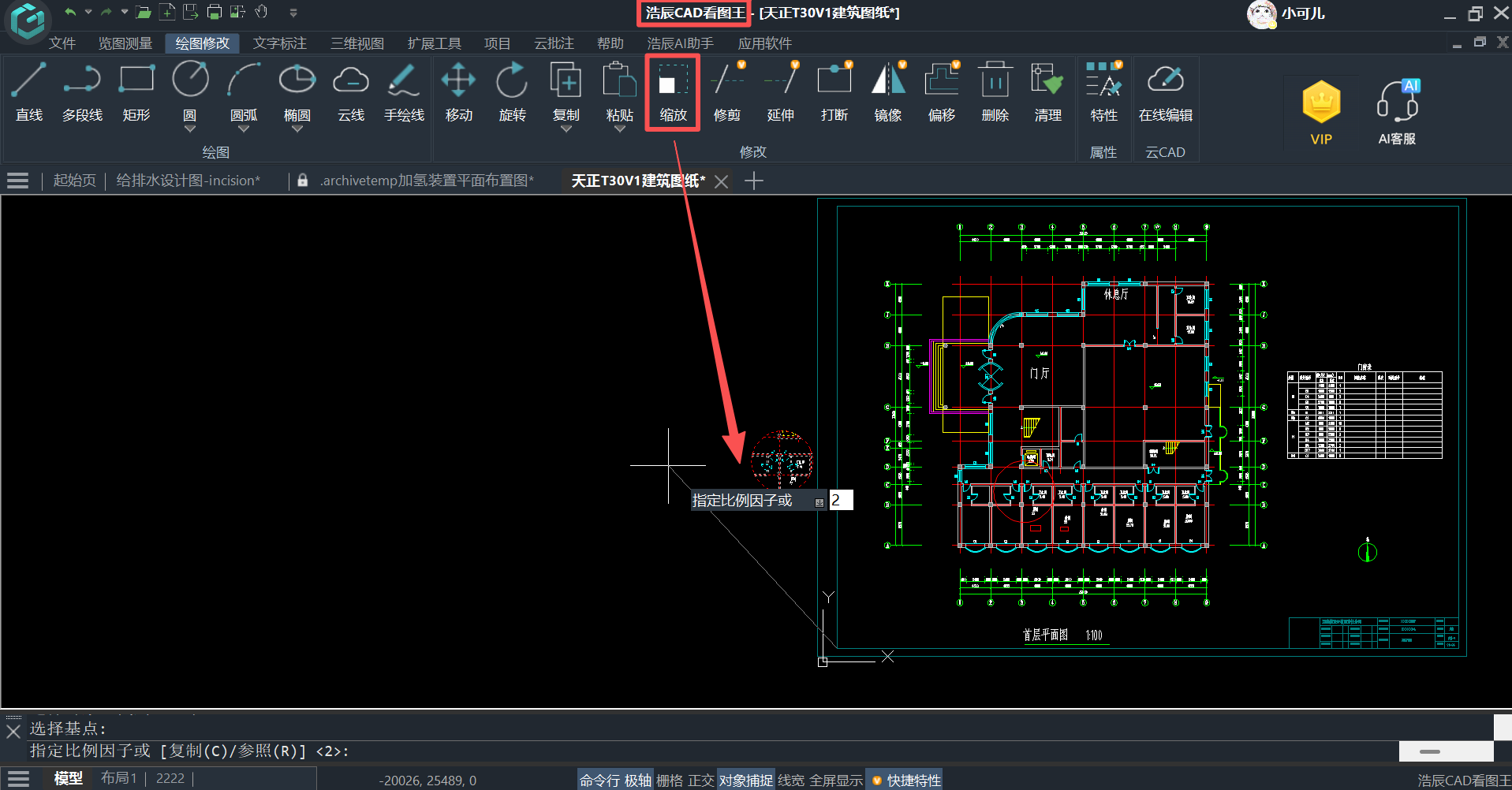This screenshot has height=790, width=1512.
Task: Add a new document tab with plus
Action: click(x=754, y=181)
